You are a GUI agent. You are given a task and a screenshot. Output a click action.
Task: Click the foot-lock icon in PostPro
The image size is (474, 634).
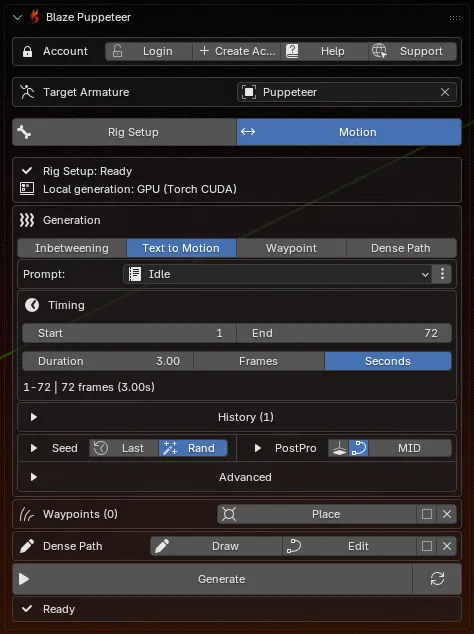coord(339,448)
